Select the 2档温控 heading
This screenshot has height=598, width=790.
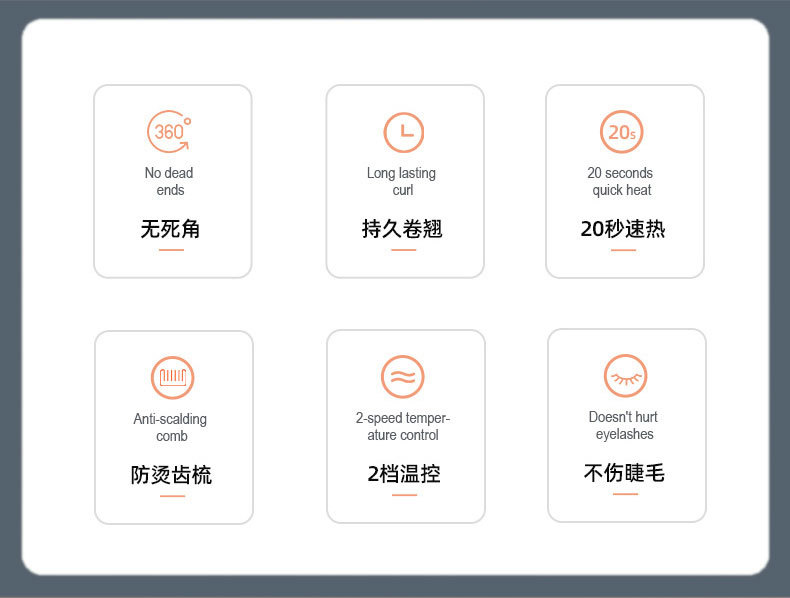coord(403,474)
